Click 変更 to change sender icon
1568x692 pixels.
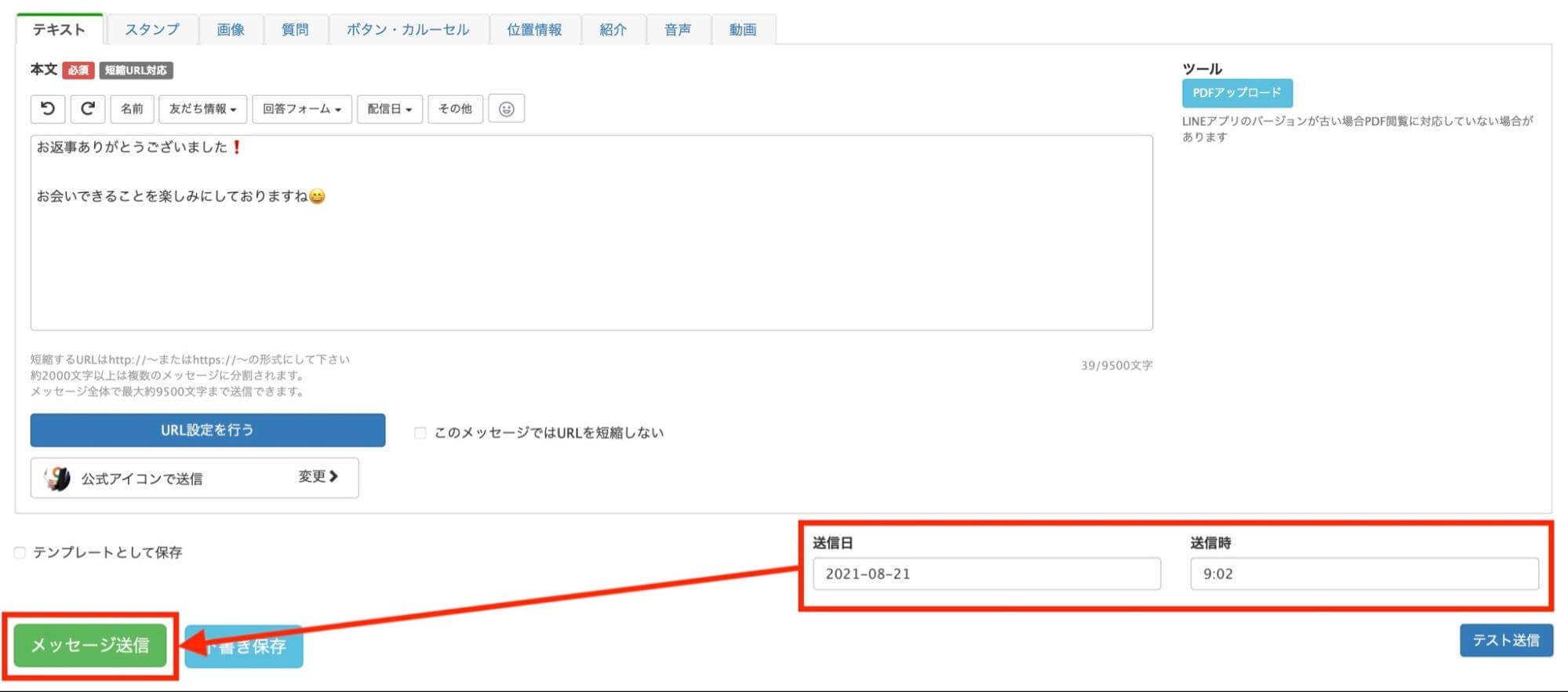pyautogui.click(x=318, y=476)
